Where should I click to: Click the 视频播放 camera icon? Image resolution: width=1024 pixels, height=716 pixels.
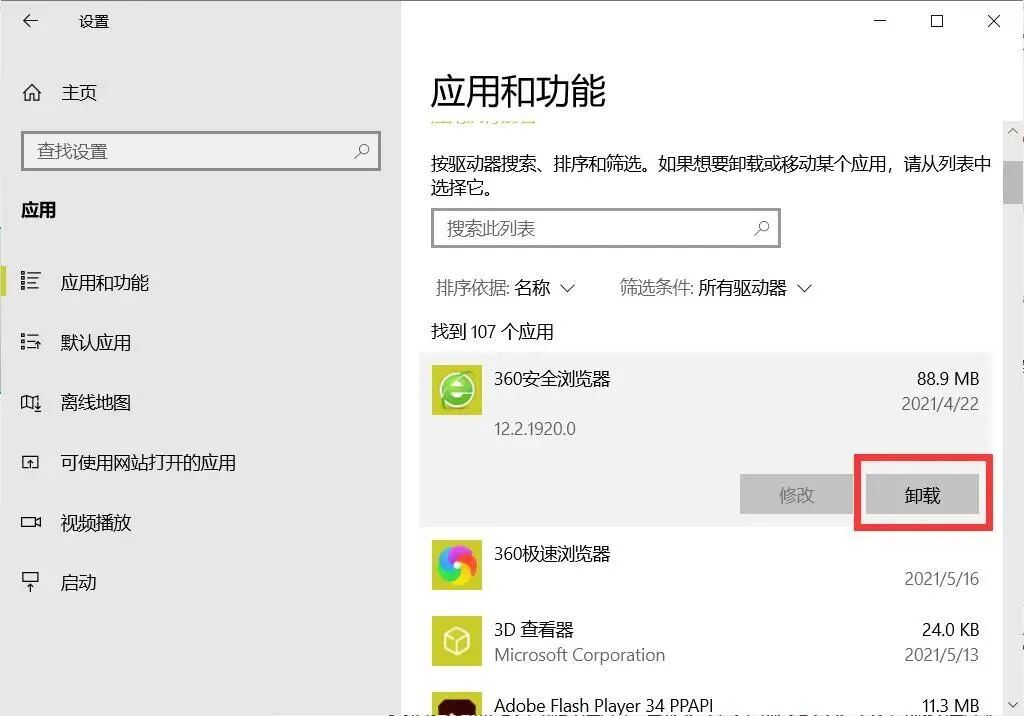pos(31,522)
